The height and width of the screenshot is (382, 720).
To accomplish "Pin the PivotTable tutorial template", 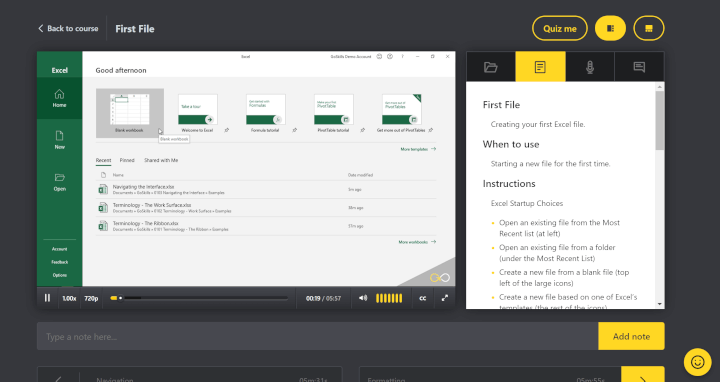I will [362, 130].
